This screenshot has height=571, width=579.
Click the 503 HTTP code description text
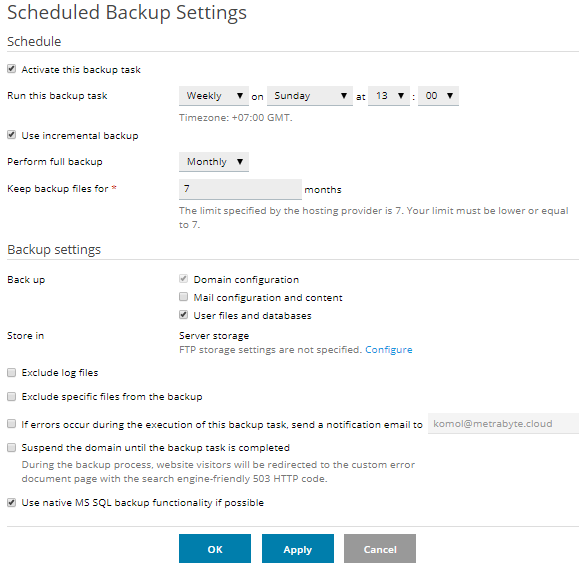point(218,472)
